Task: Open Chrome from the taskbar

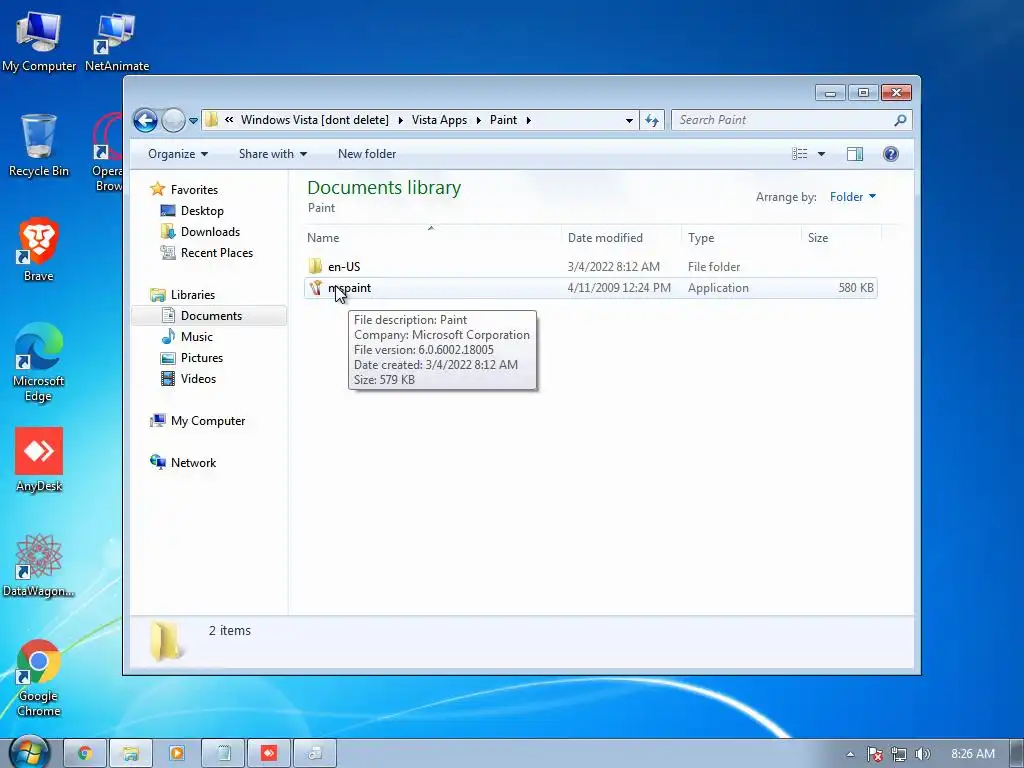Action: click(84, 753)
